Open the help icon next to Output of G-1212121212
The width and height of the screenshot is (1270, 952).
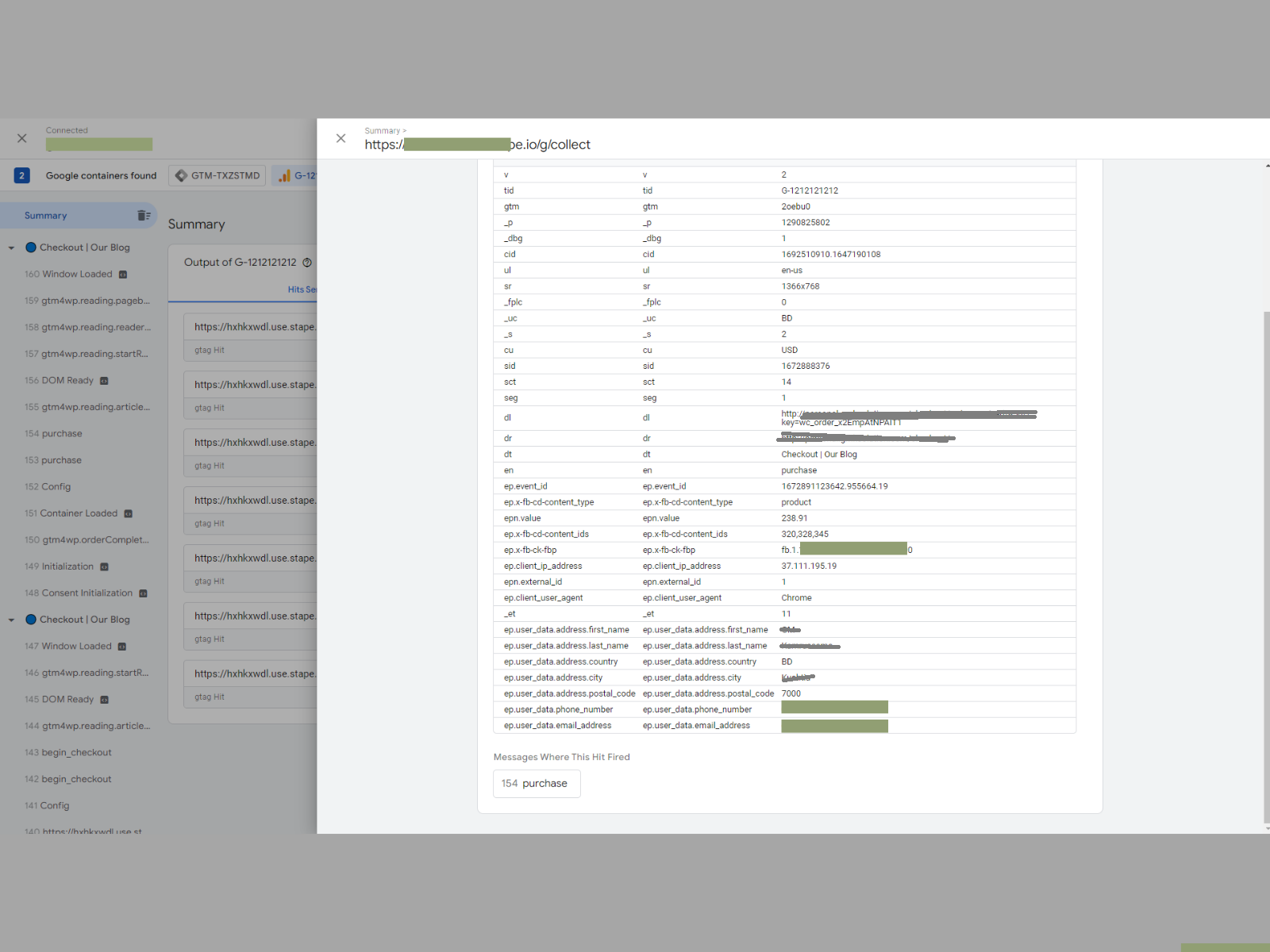307,262
